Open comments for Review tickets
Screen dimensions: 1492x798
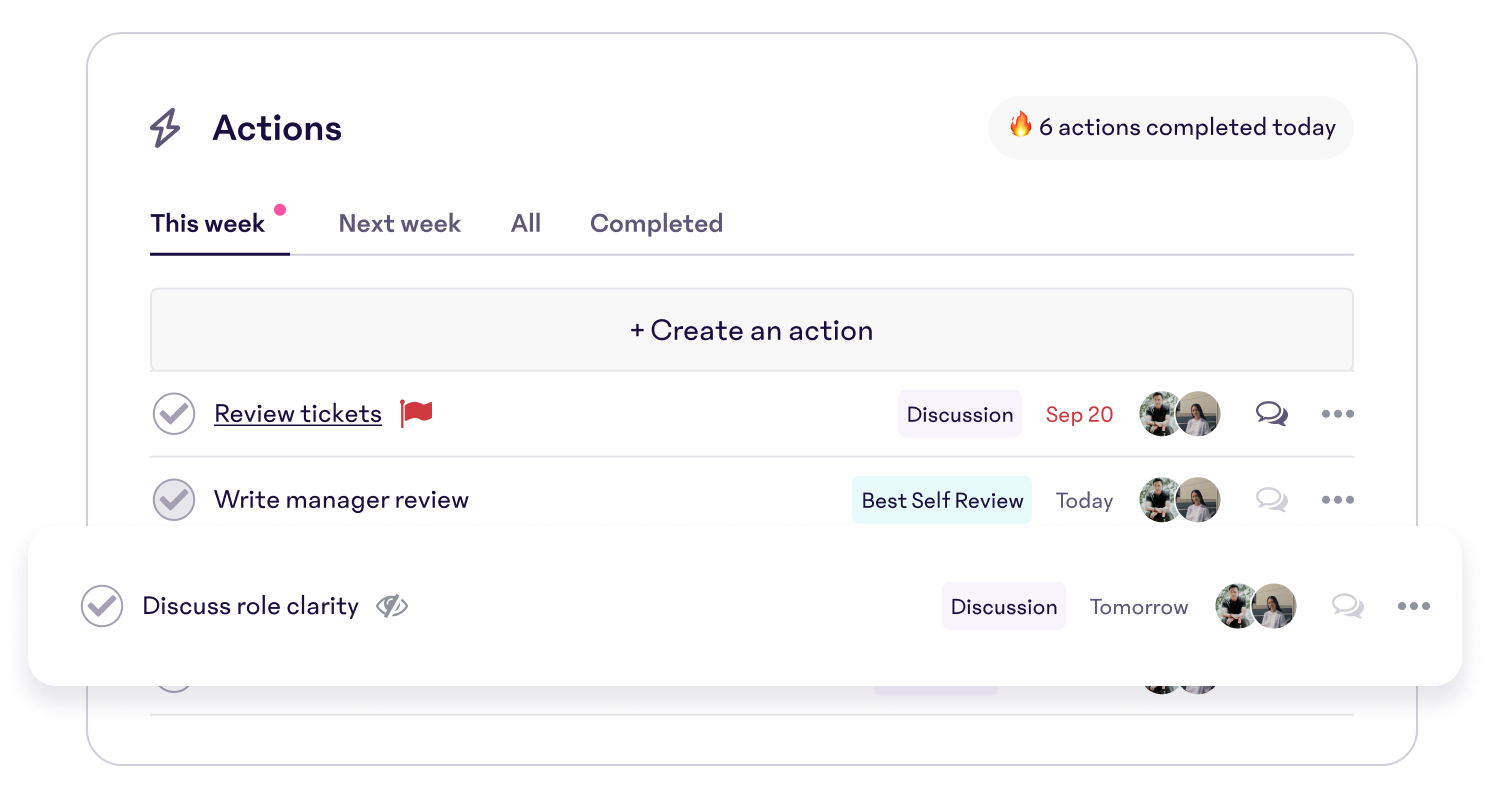click(x=1271, y=414)
